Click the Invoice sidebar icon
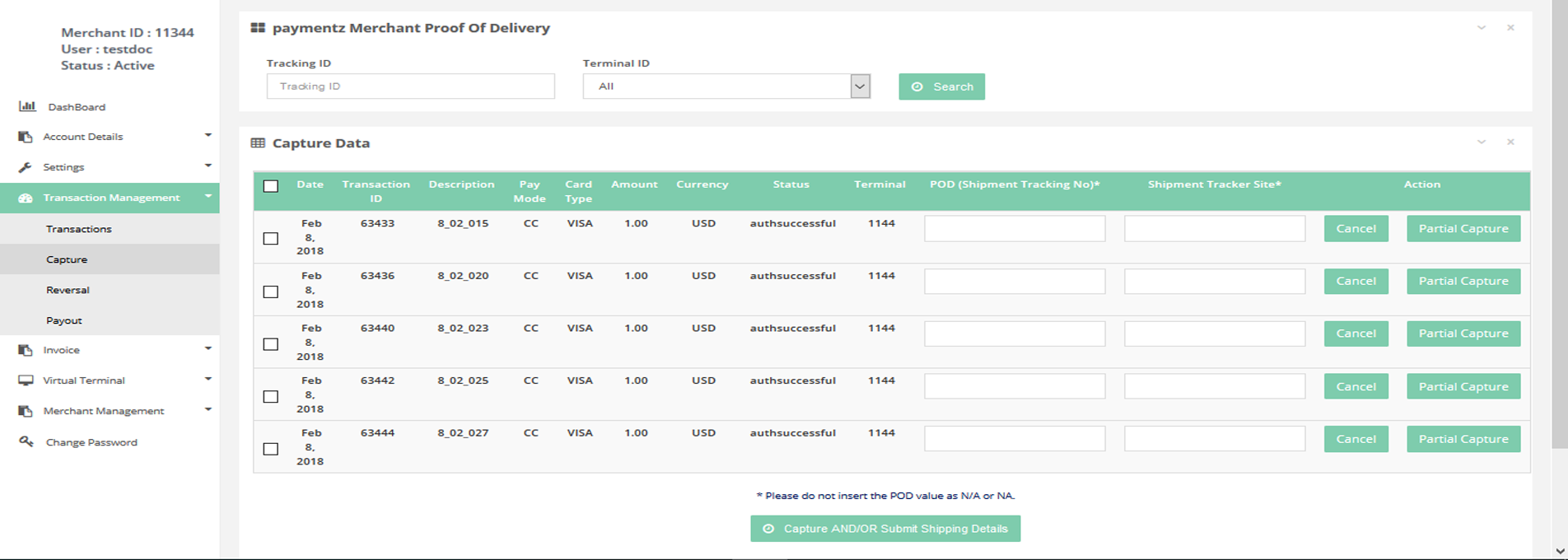This screenshot has height=560, width=1568. (x=26, y=350)
